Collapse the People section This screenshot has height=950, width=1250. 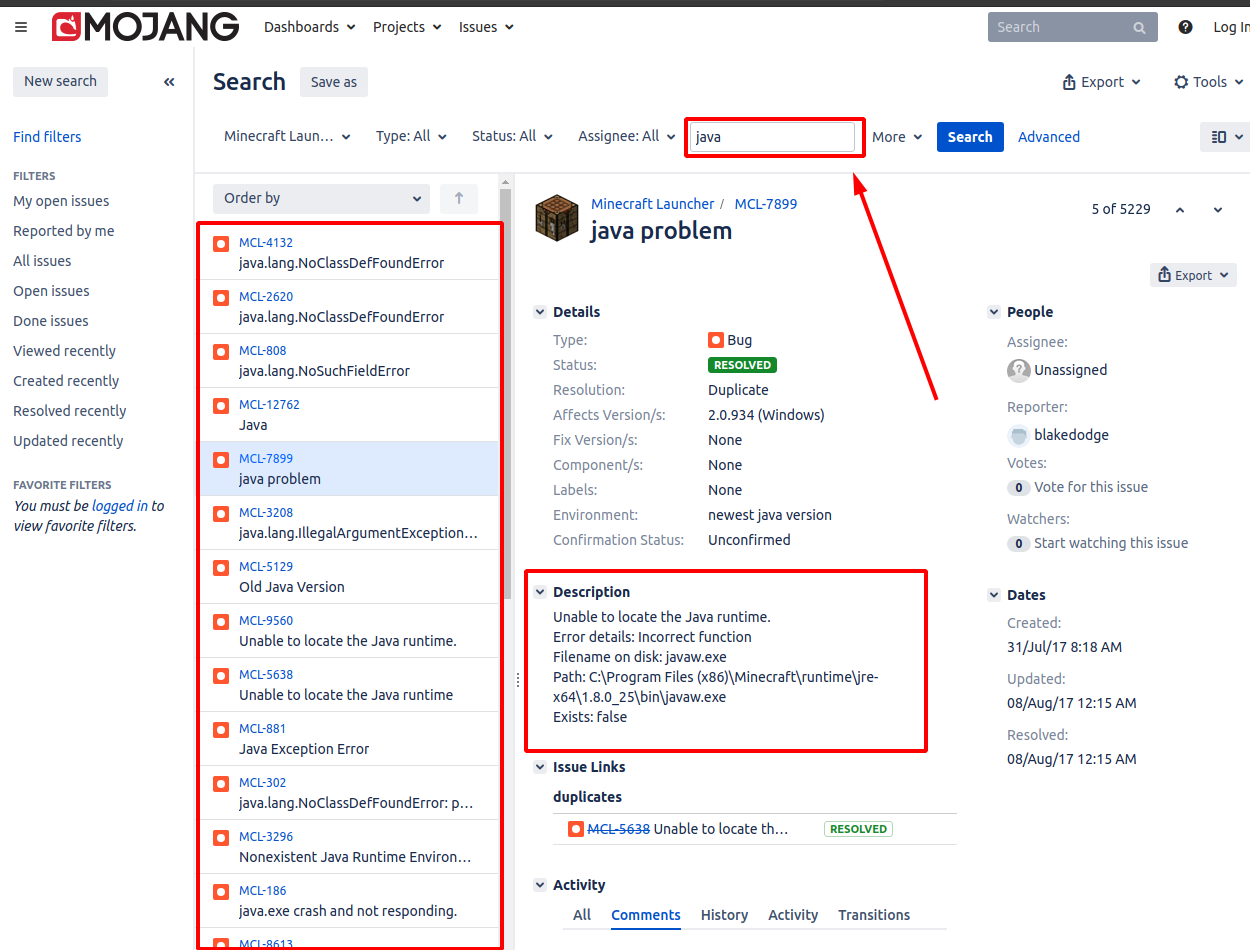[x=994, y=312]
